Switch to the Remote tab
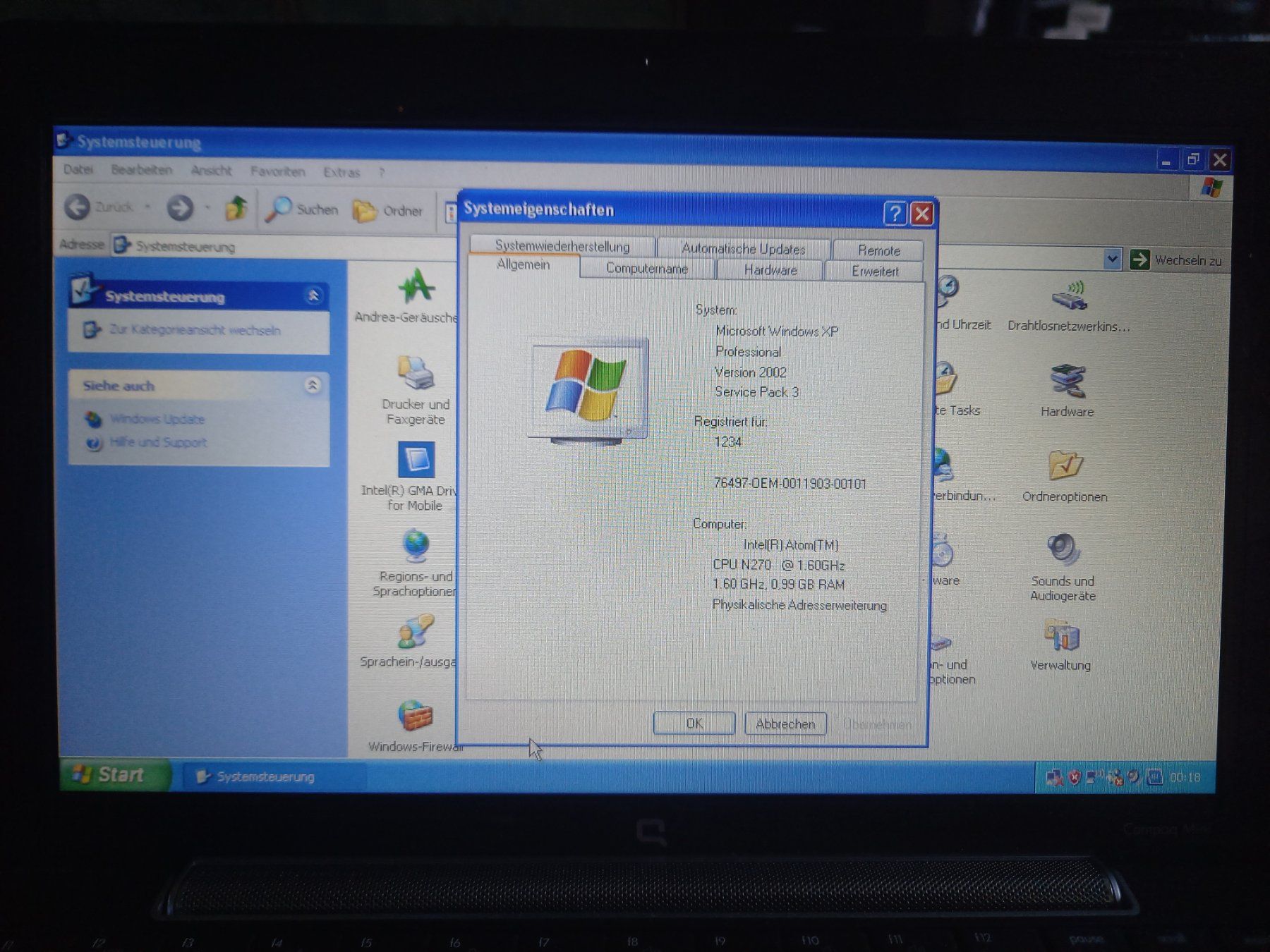This screenshot has width=1270, height=952. pyautogui.click(x=878, y=250)
